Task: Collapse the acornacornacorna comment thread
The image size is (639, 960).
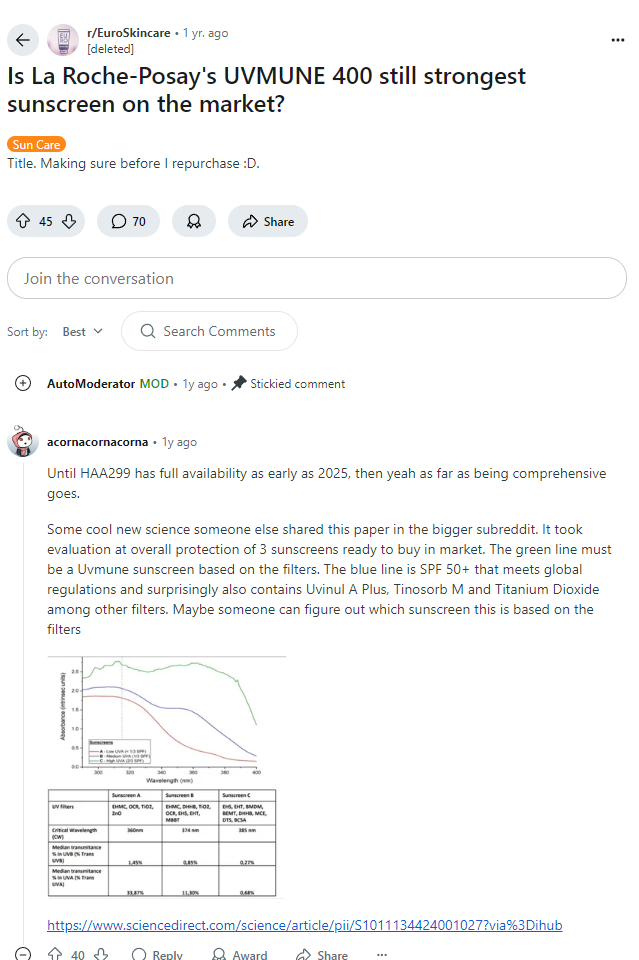Action: click(23, 955)
